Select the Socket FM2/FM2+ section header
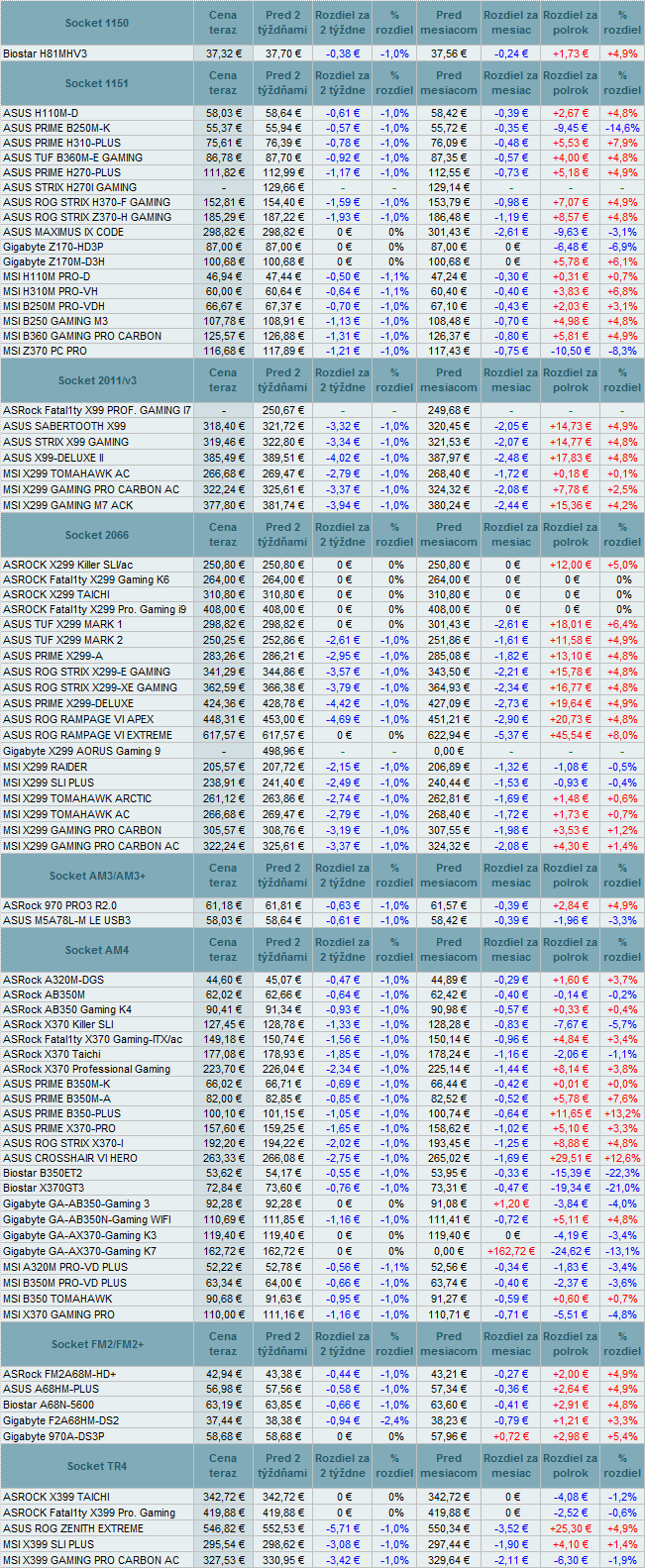Screen dimensions: 645x1568 click(97, 1344)
